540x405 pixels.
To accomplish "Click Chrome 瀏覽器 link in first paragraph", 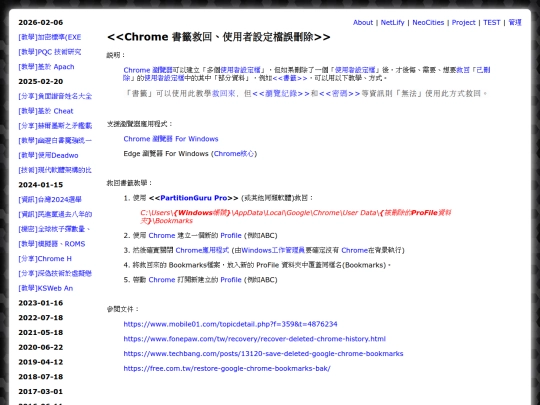I will pos(148,70).
